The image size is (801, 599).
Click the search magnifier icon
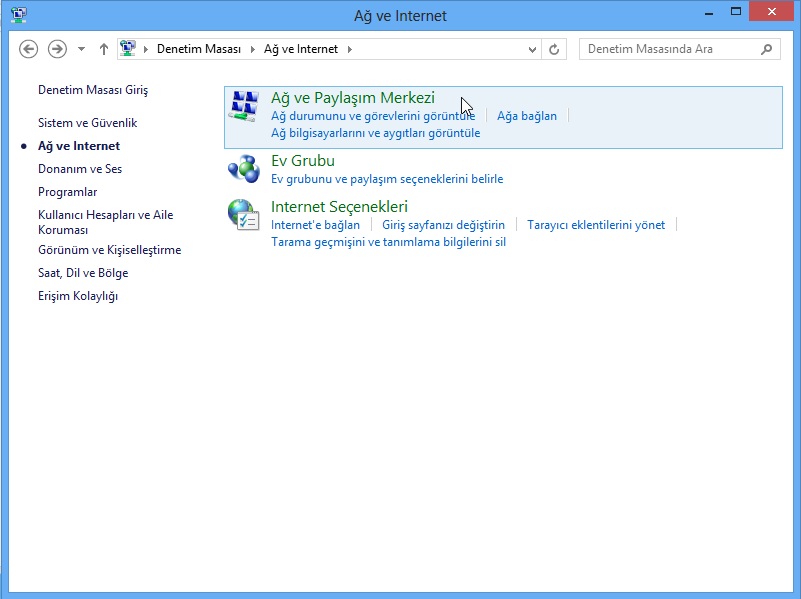click(766, 49)
